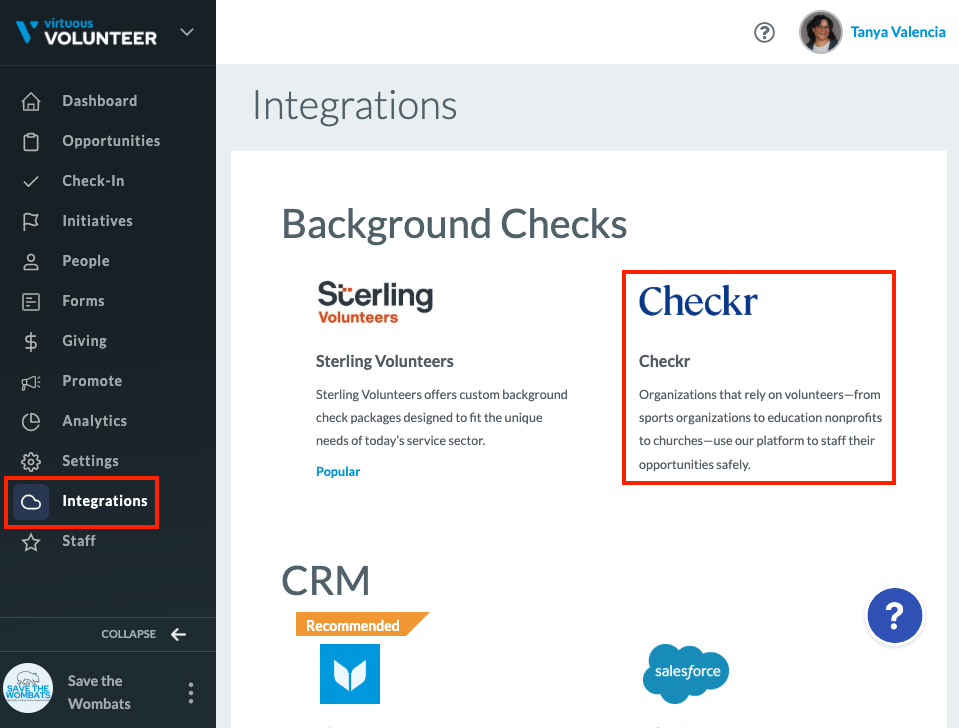Click the collapse sidebar arrow icon
The image size is (959, 728).
point(178,634)
